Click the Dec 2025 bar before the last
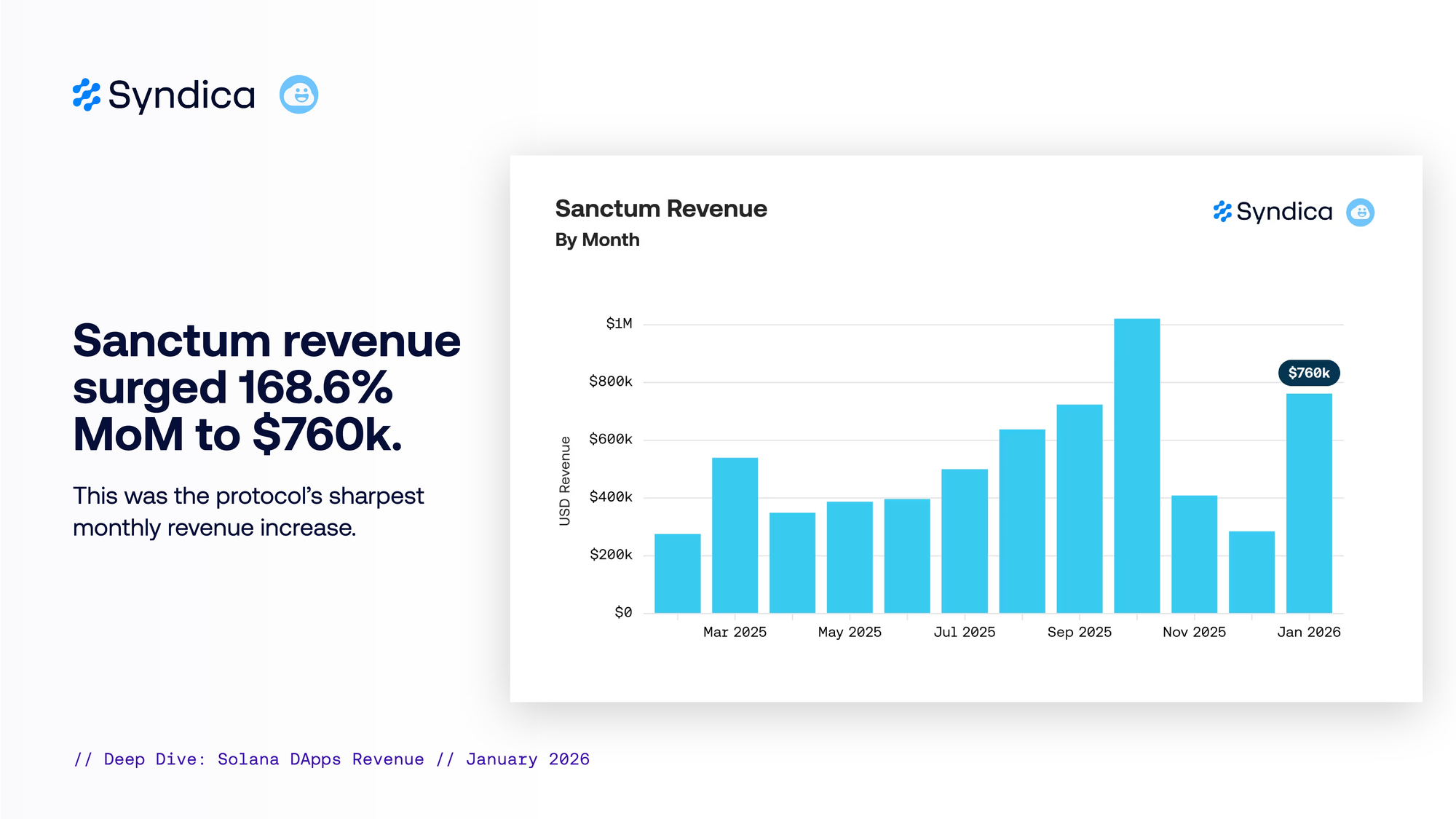This screenshot has height=819, width=1456. pos(1251,572)
